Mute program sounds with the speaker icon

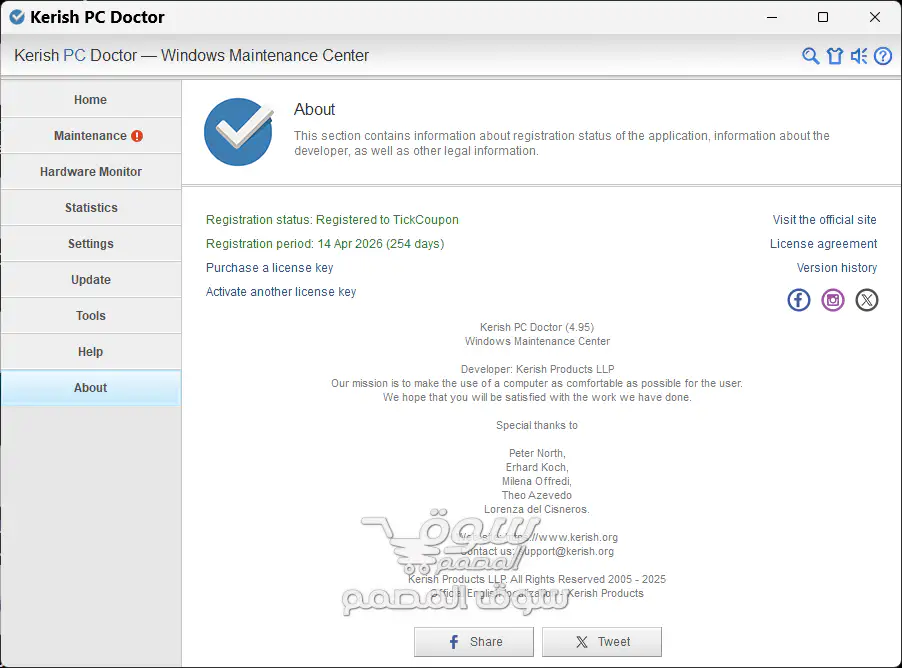858,56
